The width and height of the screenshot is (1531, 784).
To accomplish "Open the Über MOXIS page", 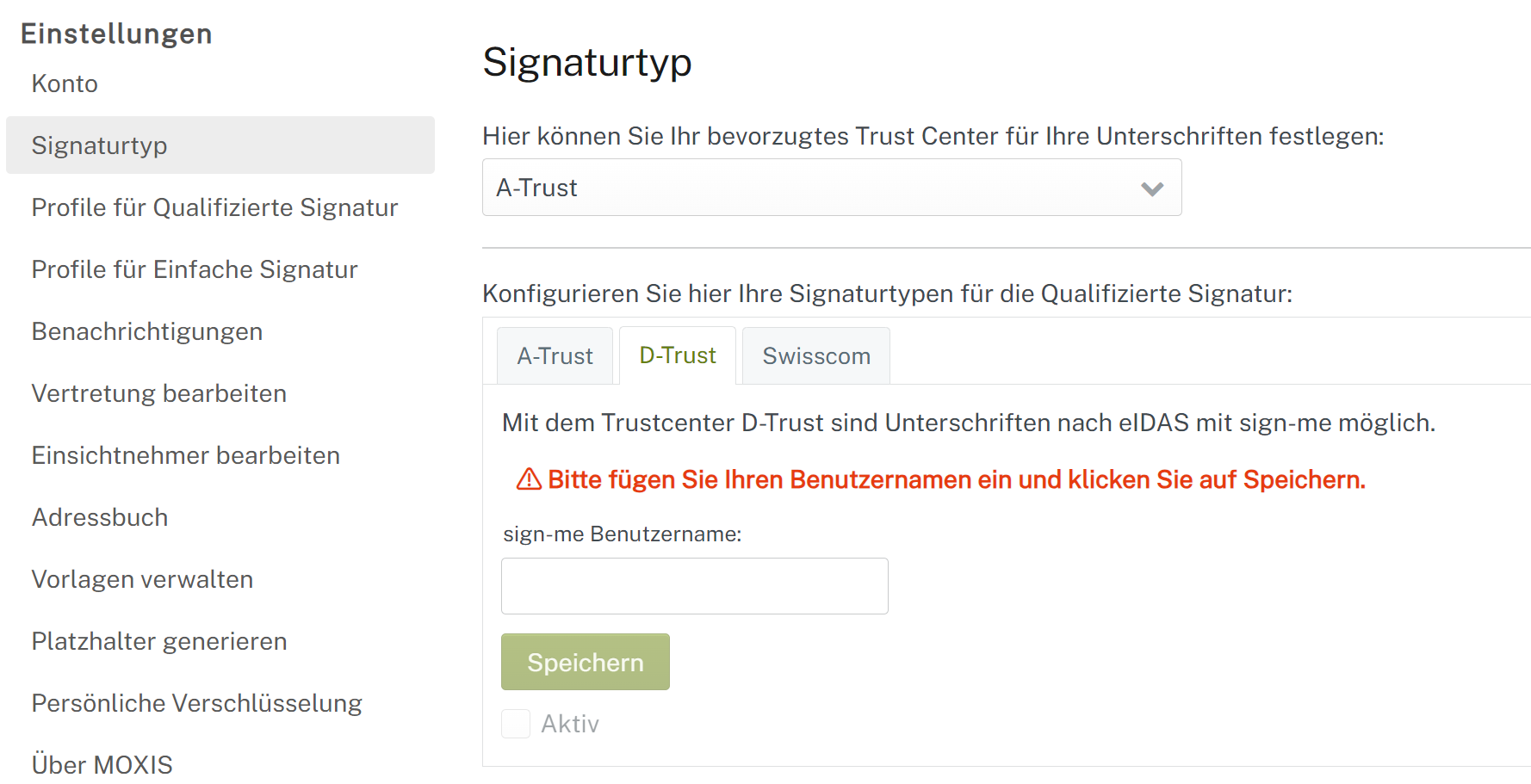I will (102, 762).
